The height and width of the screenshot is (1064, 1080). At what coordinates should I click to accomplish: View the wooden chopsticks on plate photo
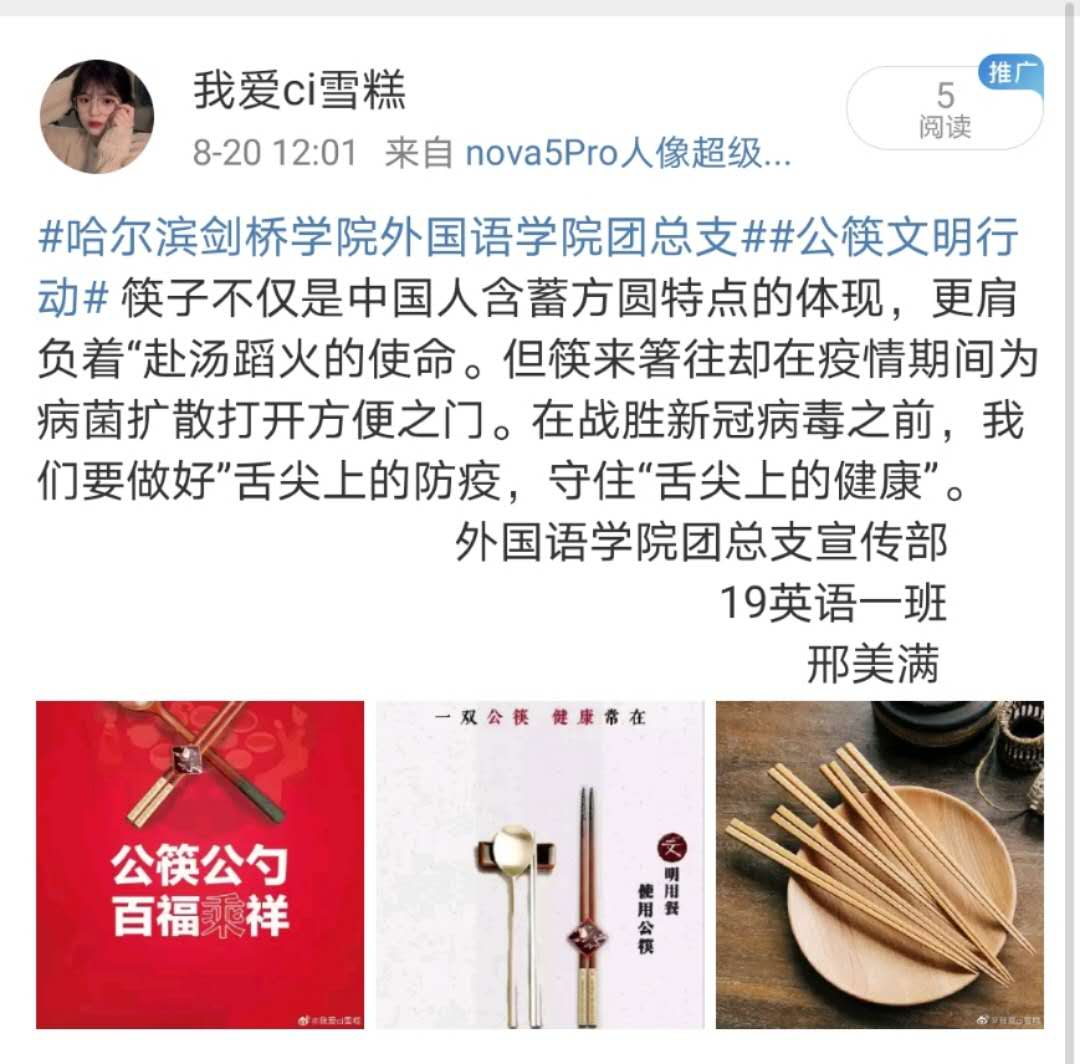tap(880, 865)
